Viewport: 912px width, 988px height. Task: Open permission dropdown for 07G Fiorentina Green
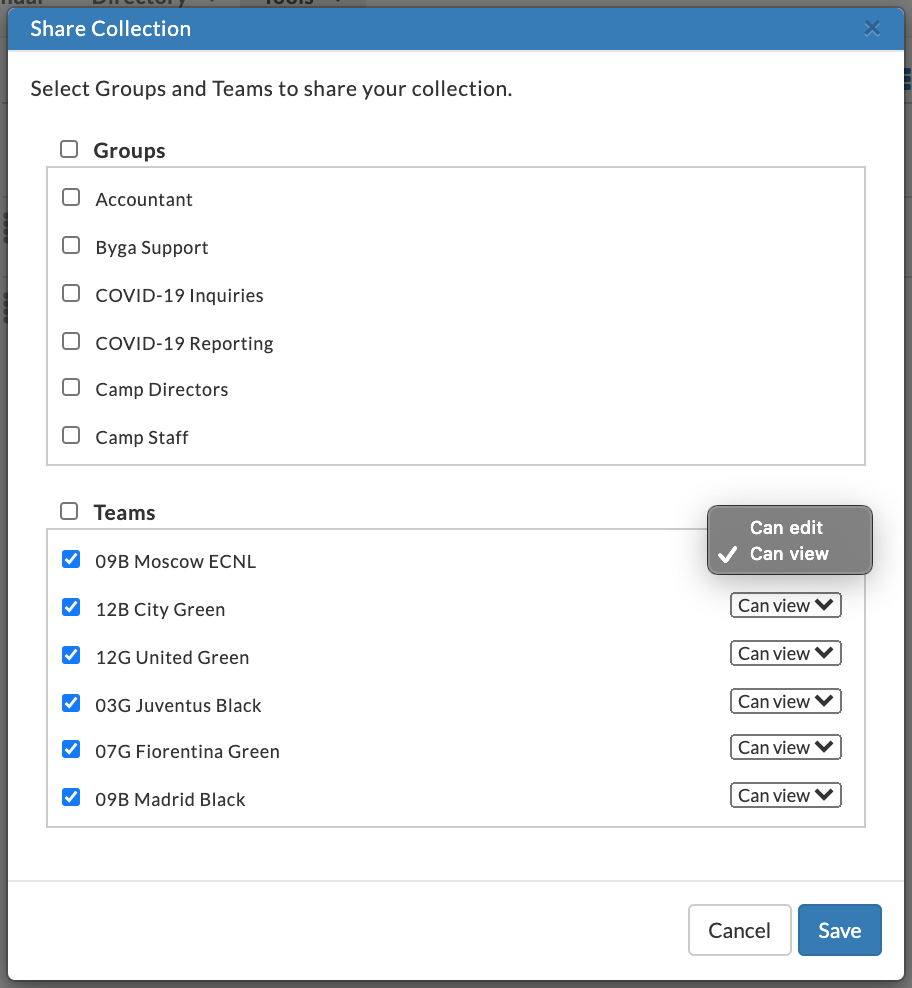pyautogui.click(x=785, y=747)
